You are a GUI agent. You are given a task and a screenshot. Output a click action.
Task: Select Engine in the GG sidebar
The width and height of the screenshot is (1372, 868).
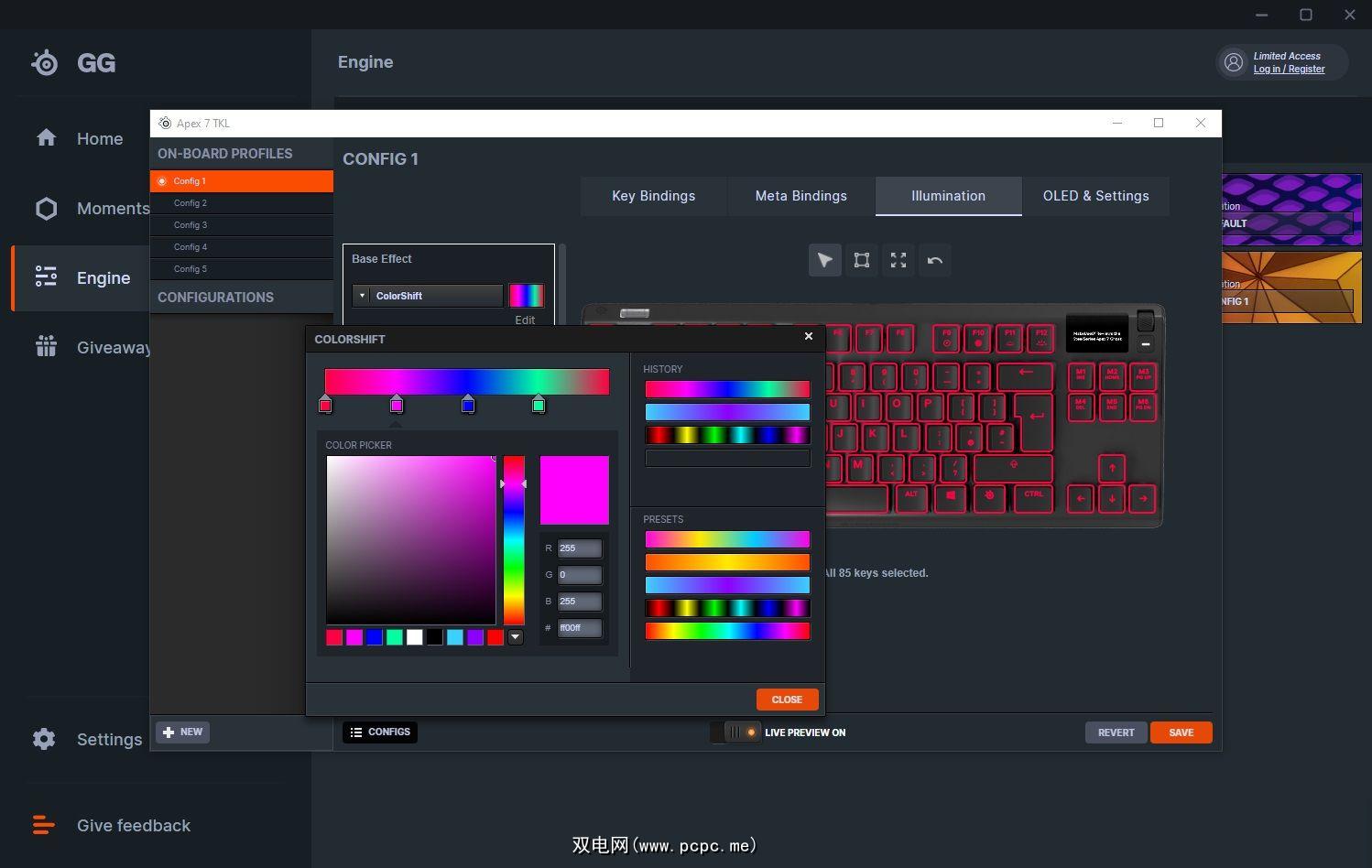click(82, 277)
